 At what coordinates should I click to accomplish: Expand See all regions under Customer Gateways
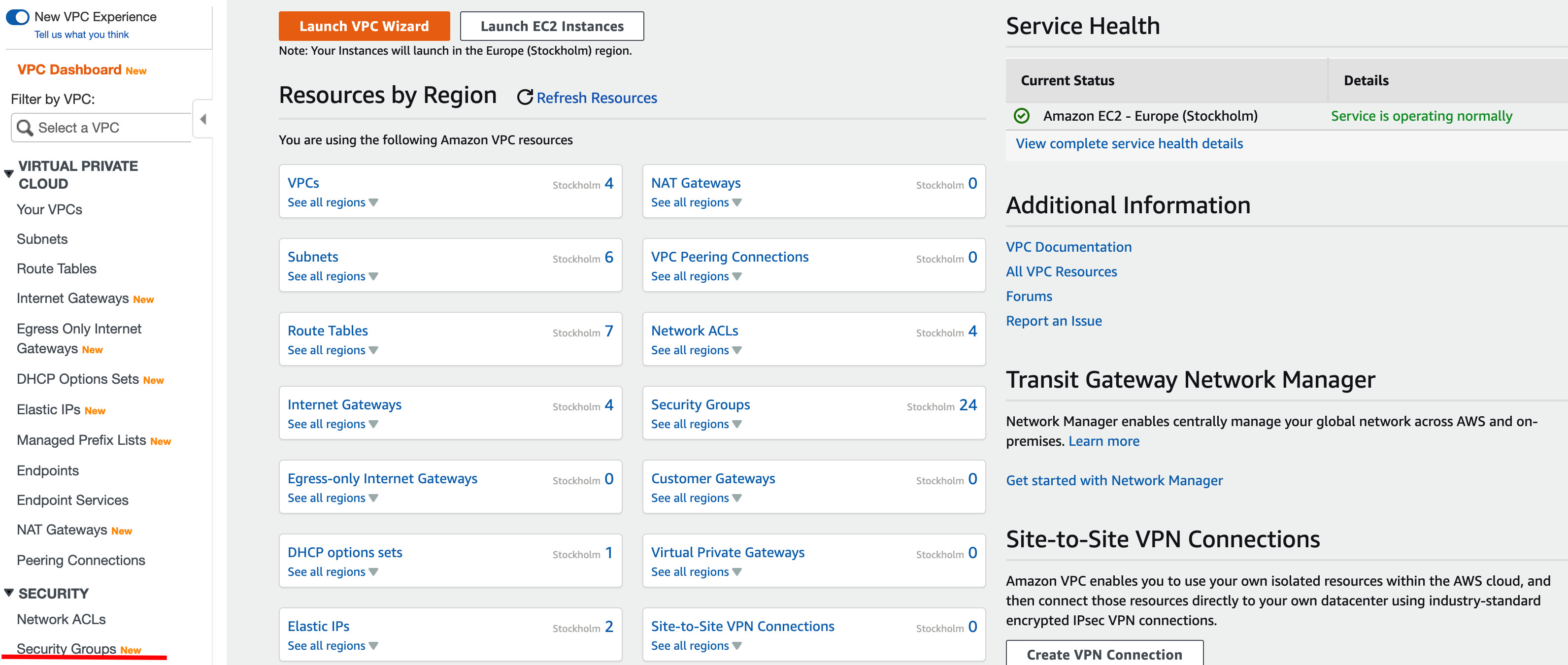[x=697, y=498]
